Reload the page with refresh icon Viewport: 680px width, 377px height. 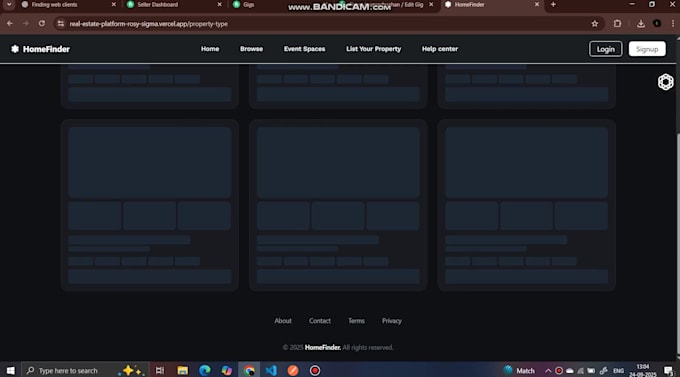pyautogui.click(x=42, y=24)
